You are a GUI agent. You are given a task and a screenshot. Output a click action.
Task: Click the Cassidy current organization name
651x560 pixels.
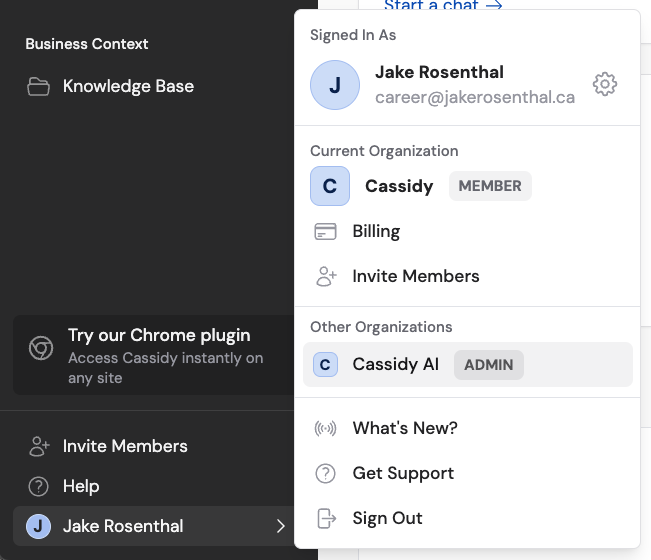[399, 186]
